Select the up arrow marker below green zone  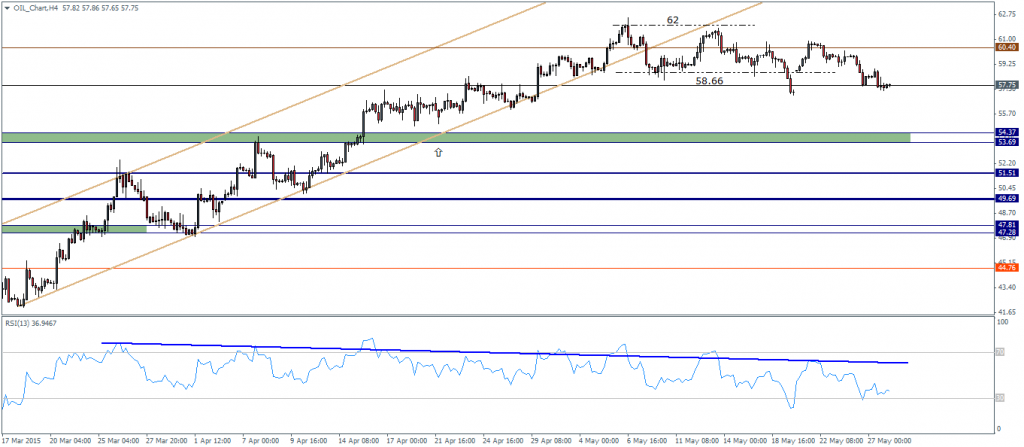[438, 152]
